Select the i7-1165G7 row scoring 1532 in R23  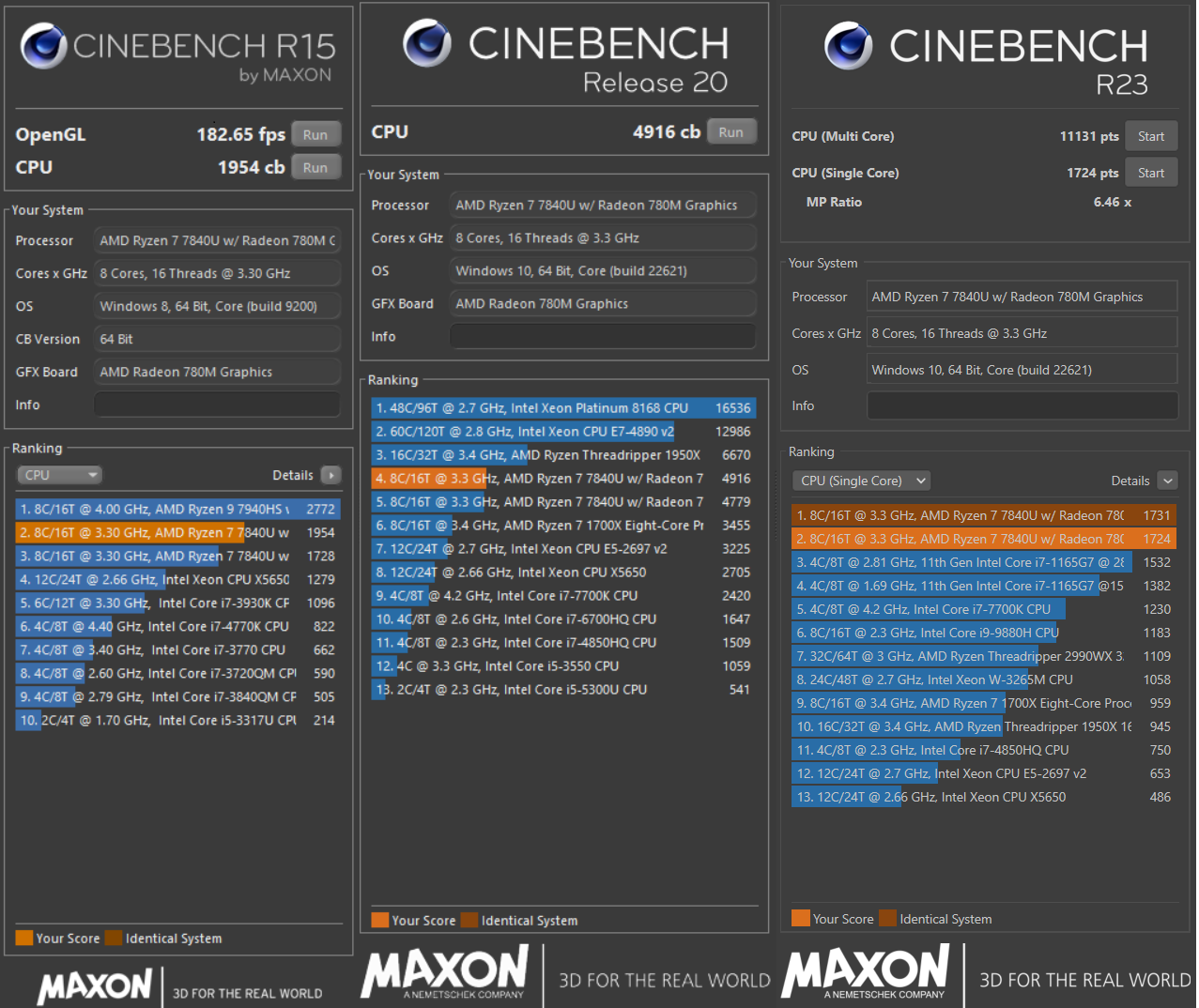point(984,562)
